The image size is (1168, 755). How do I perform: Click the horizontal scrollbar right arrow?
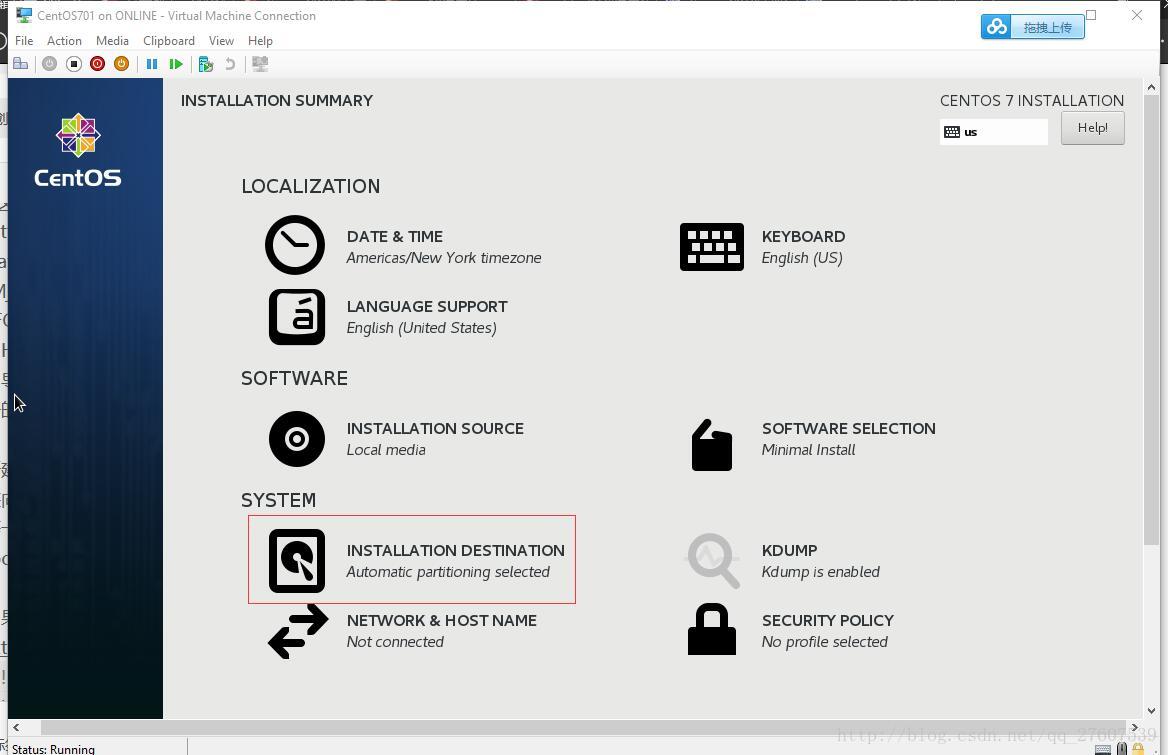click(x=1134, y=727)
